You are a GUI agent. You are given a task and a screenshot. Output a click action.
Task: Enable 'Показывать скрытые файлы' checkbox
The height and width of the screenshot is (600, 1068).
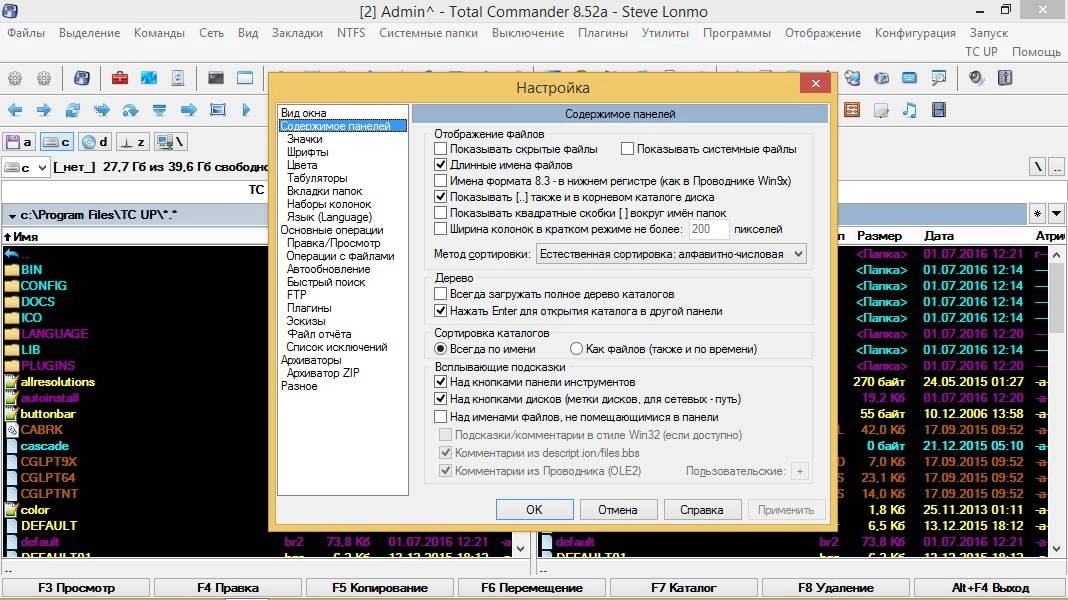point(441,148)
